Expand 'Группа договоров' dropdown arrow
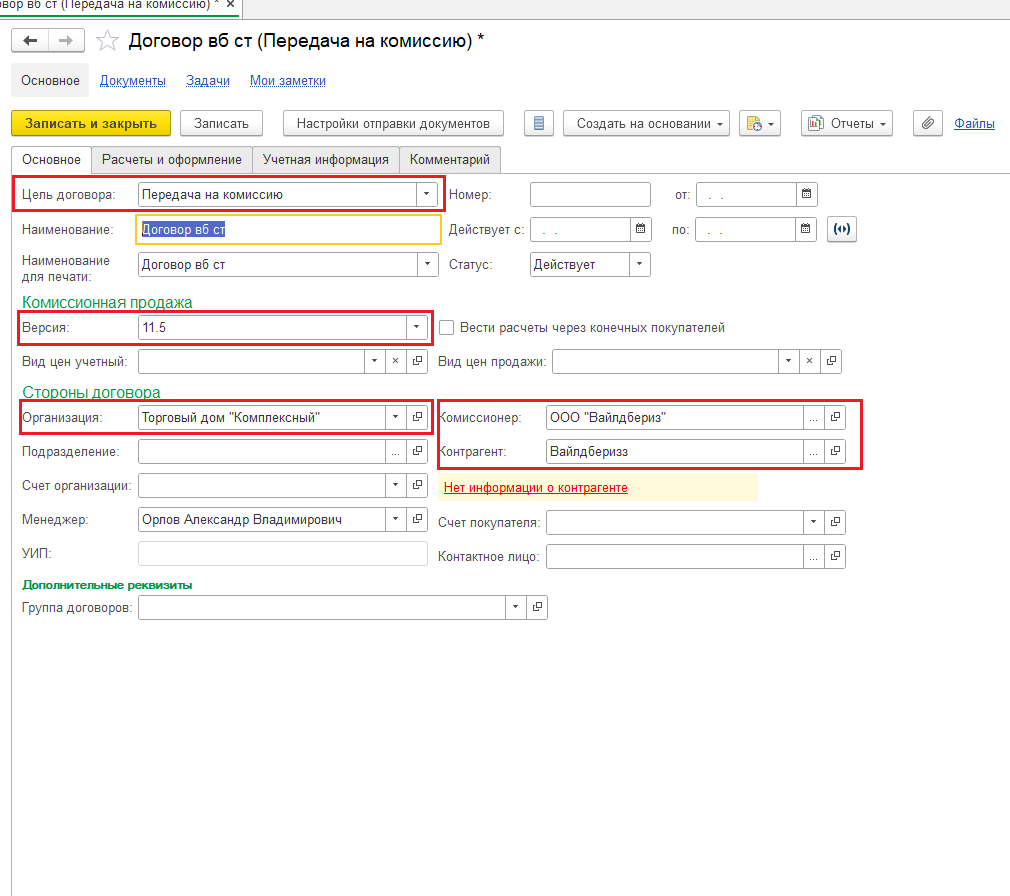The width and height of the screenshot is (1010, 896). pos(515,607)
